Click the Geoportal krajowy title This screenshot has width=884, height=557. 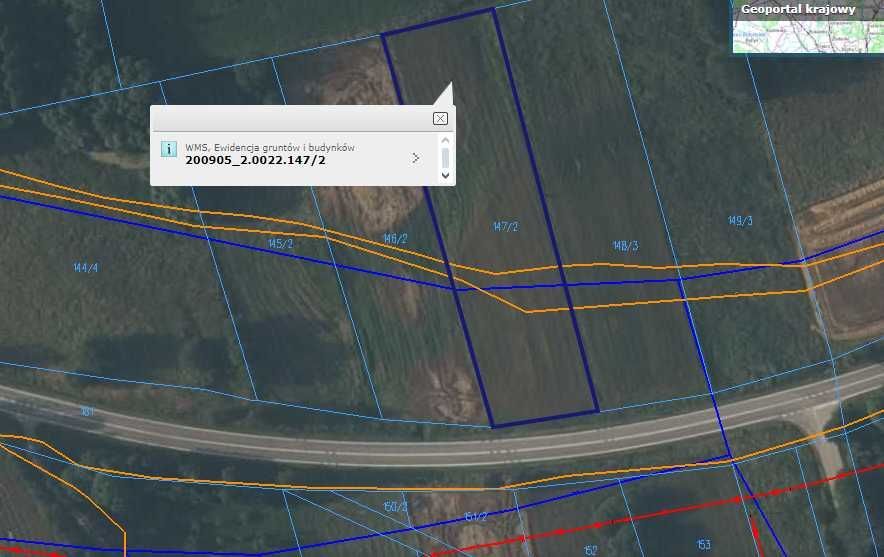click(x=798, y=9)
